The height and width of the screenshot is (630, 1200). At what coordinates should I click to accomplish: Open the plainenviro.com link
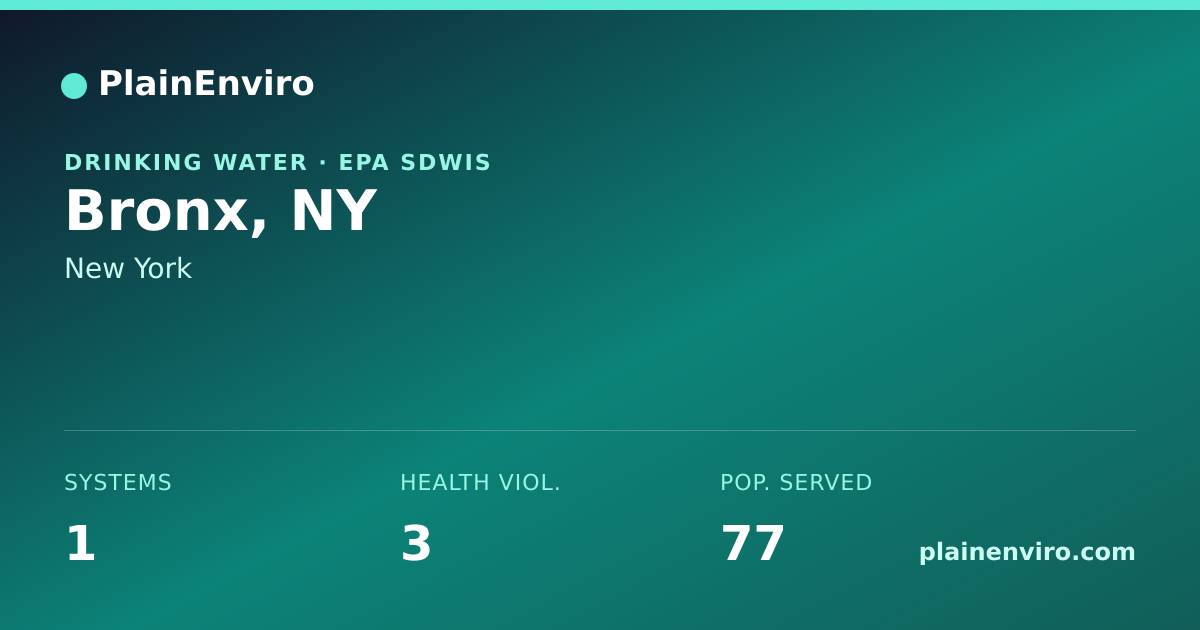pyautogui.click(x=1027, y=552)
